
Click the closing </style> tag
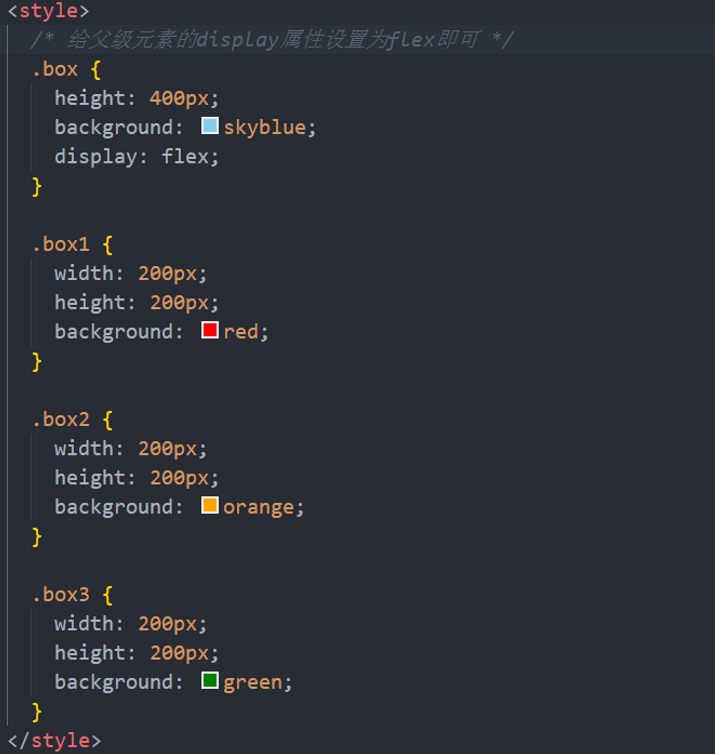click(54, 740)
